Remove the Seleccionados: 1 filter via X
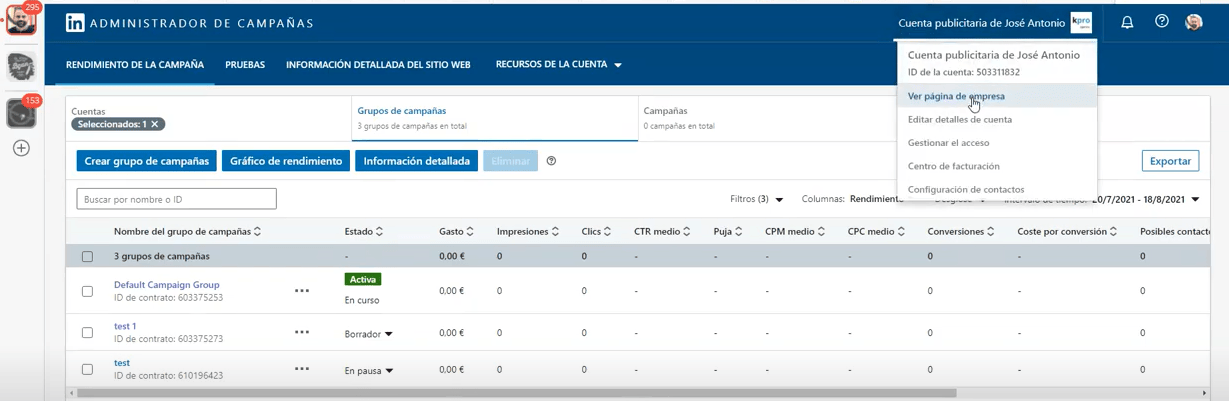The image size is (1229, 401). coord(154,124)
